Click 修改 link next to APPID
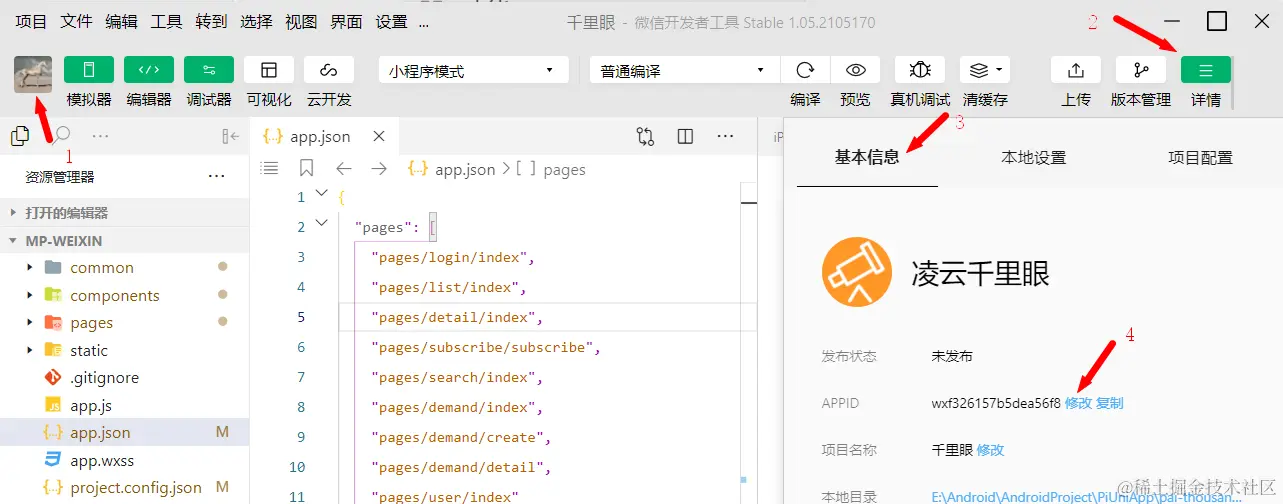Viewport: 1283px width, 504px height. click(1078, 403)
